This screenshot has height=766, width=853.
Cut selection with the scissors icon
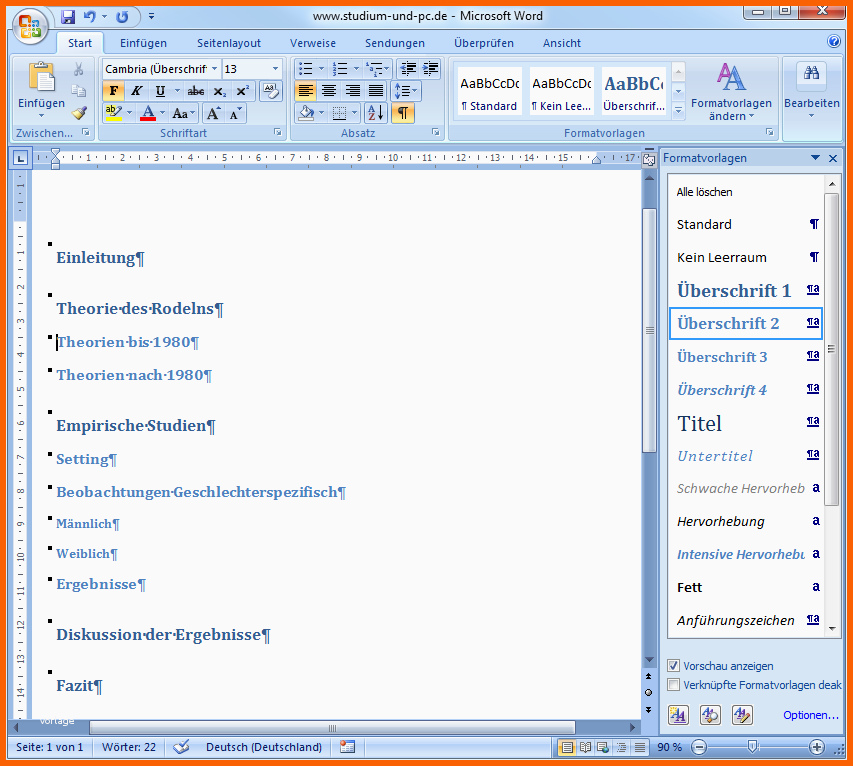79,69
